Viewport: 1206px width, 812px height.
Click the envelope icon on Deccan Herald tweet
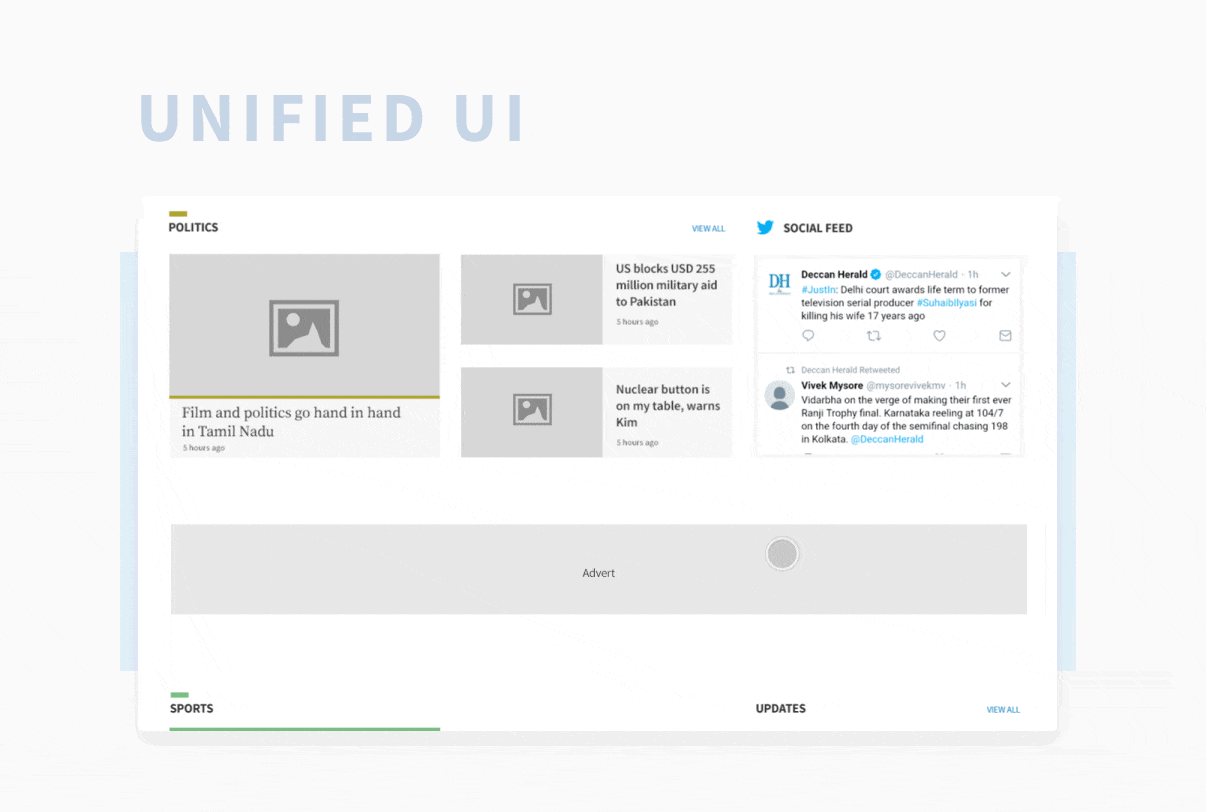click(1005, 336)
